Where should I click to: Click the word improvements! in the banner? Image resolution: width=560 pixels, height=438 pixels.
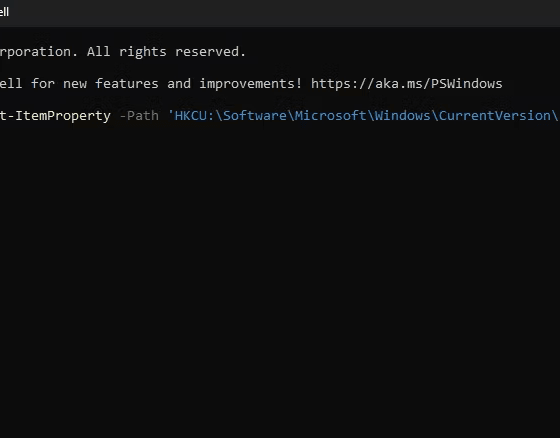(x=251, y=84)
